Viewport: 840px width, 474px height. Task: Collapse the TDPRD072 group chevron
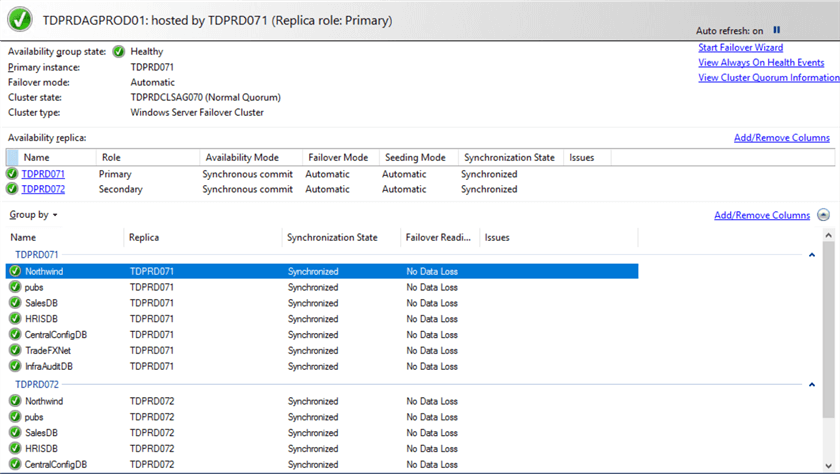[x=812, y=385]
